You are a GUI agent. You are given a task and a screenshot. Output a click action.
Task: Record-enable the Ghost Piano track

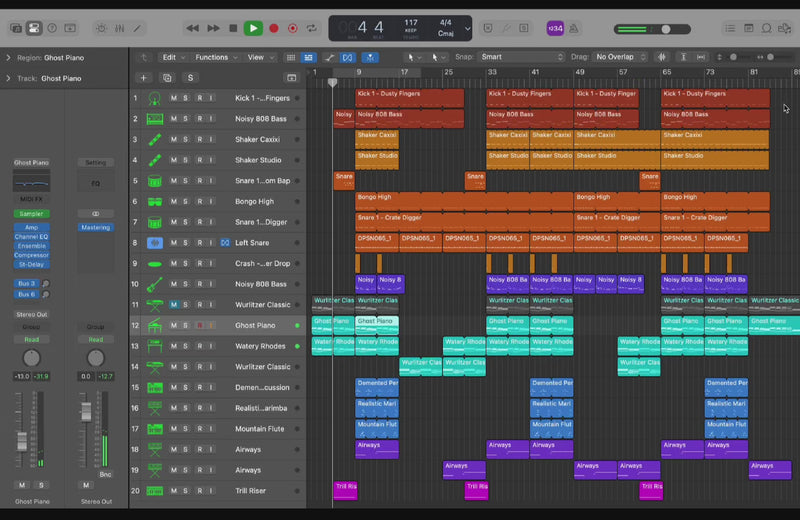pyautogui.click(x=199, y=326)
